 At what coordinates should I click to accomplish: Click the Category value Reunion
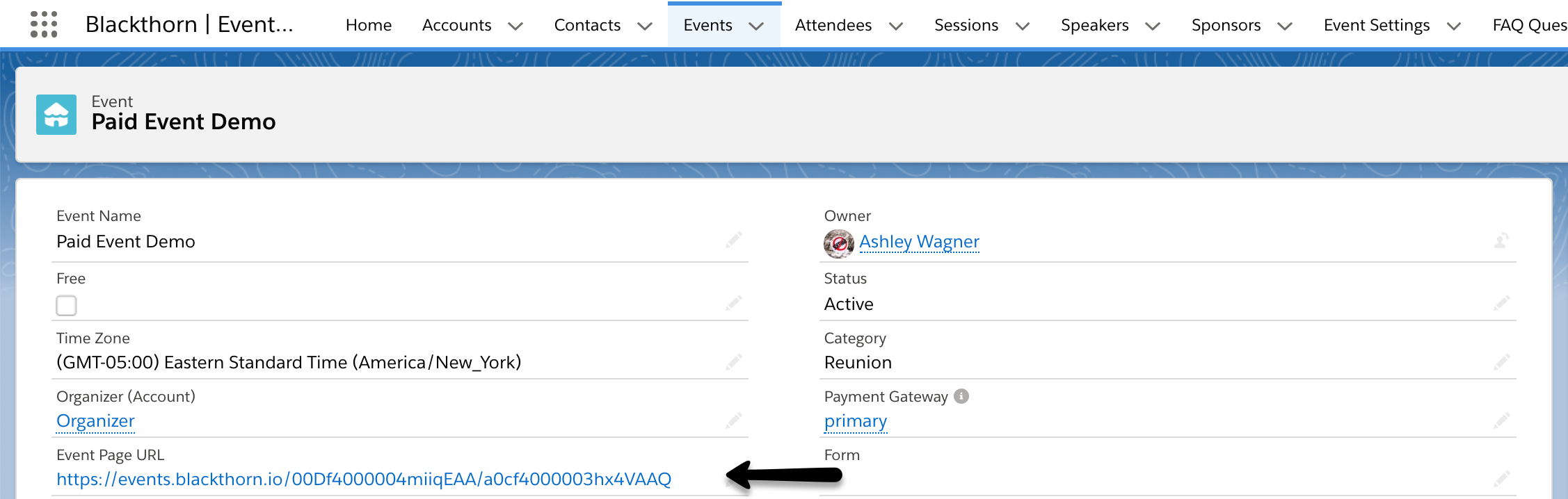858,362
